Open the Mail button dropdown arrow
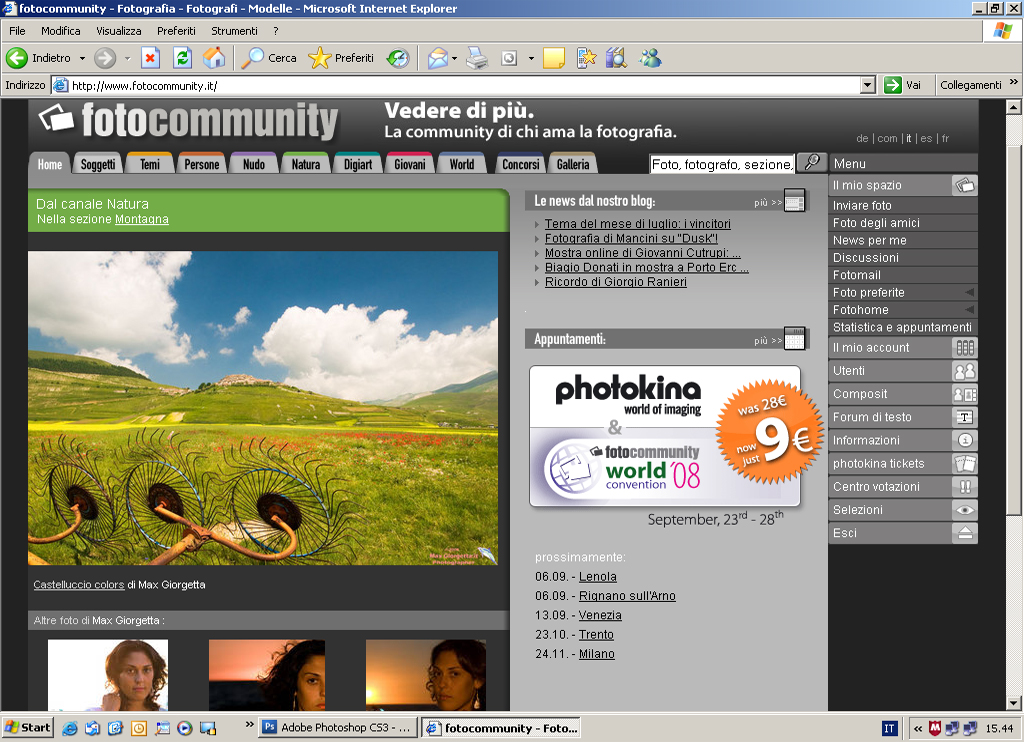This screenshot has height=742, width=1024. 455,58
